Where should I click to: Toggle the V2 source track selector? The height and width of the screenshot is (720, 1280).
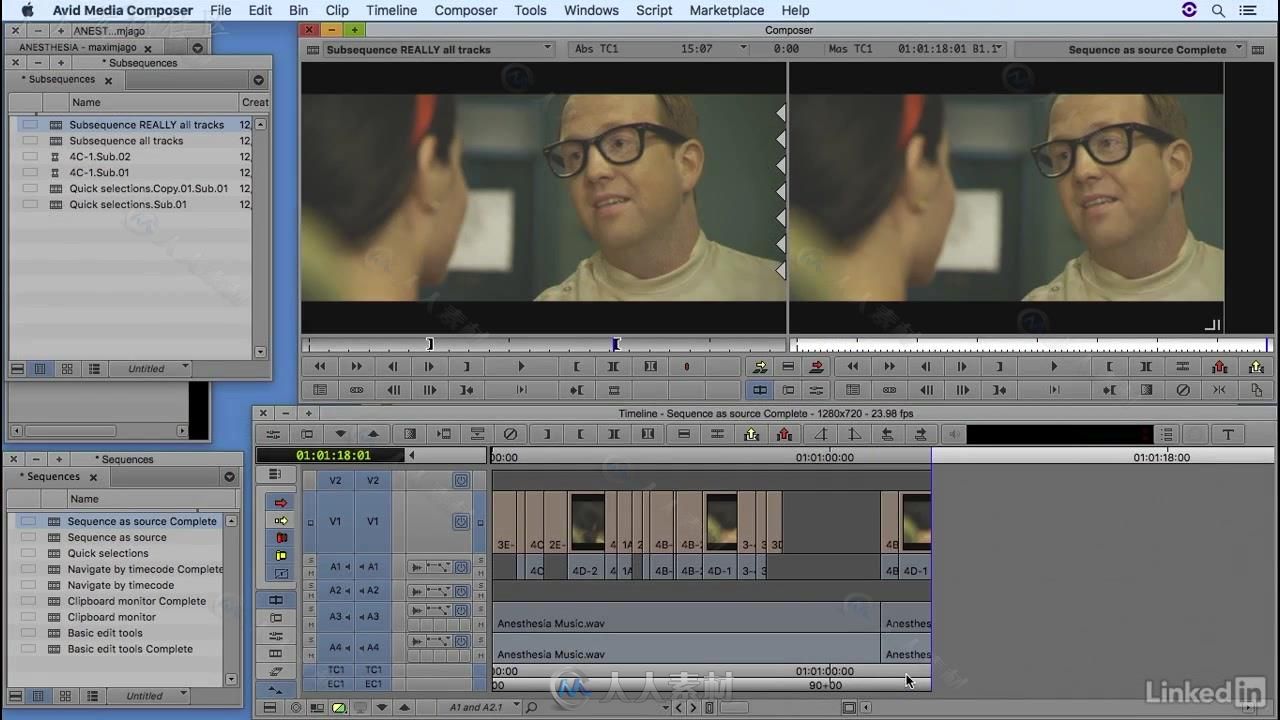coord(335,481)
